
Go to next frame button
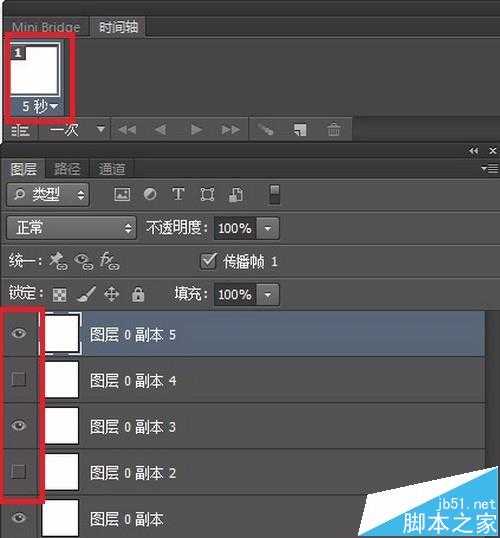231,130
